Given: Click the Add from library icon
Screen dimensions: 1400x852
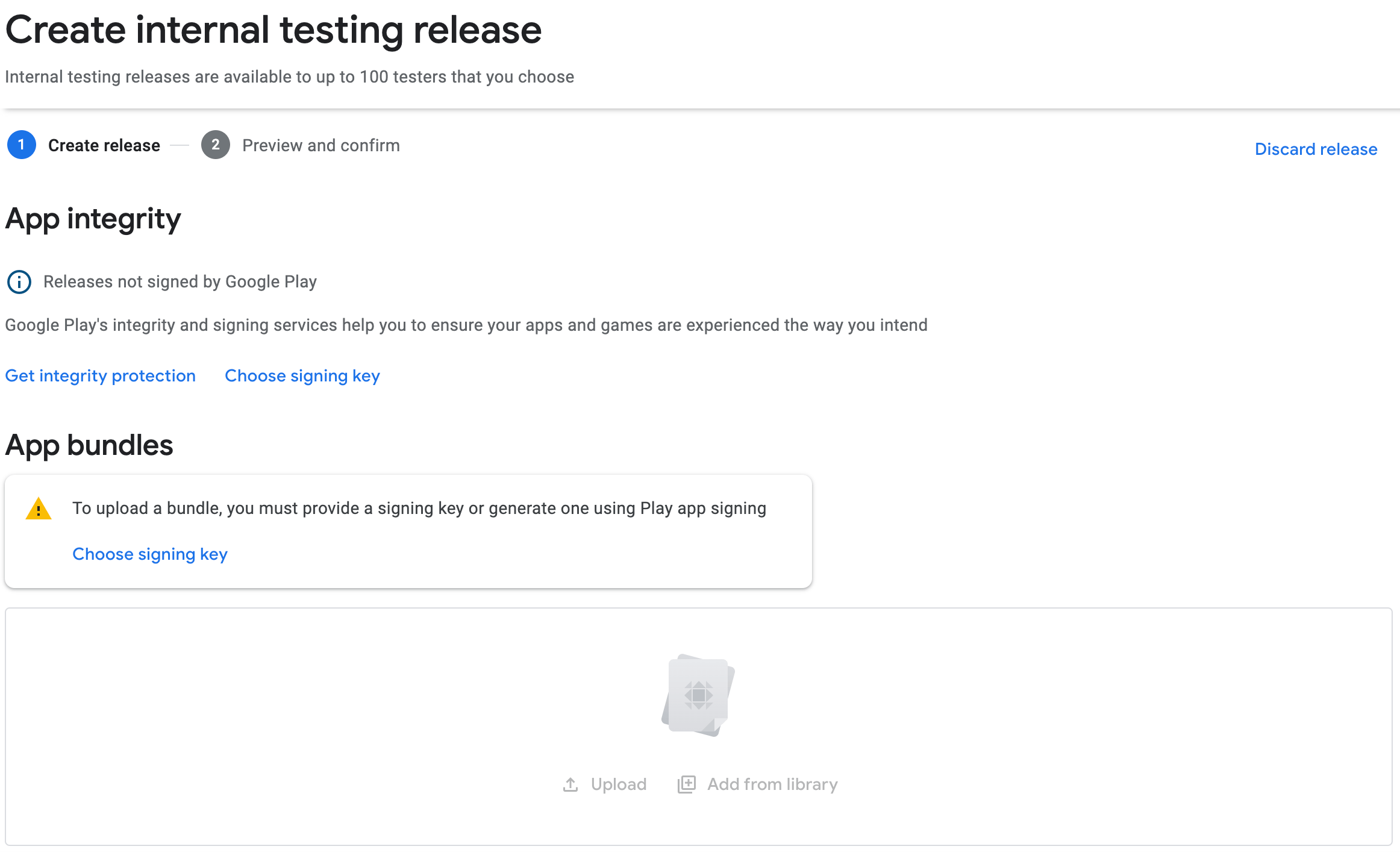Looking at the screenshot, I should pyautogui.click(x=687, y=785).
